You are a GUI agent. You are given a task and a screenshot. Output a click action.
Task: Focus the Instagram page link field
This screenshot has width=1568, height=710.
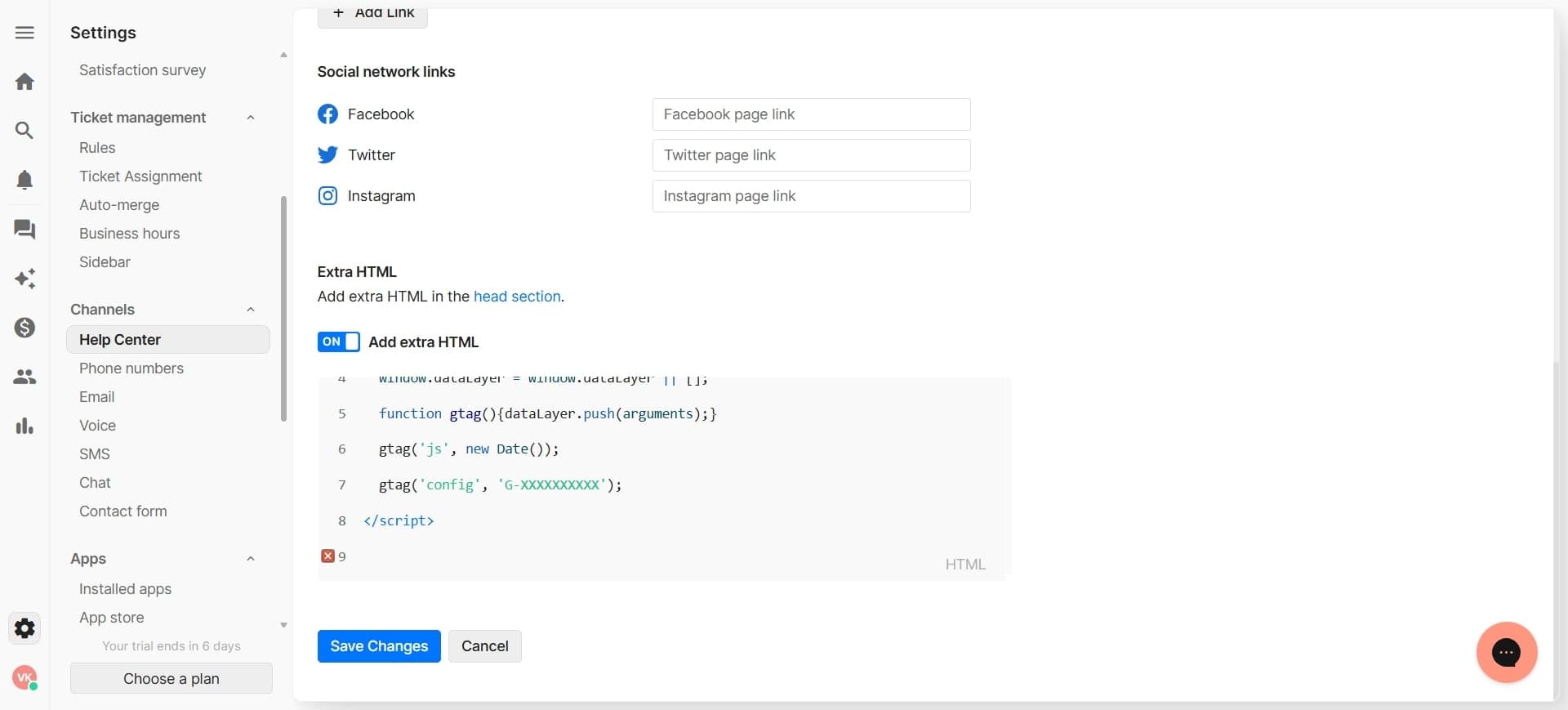tap(811, 196)
